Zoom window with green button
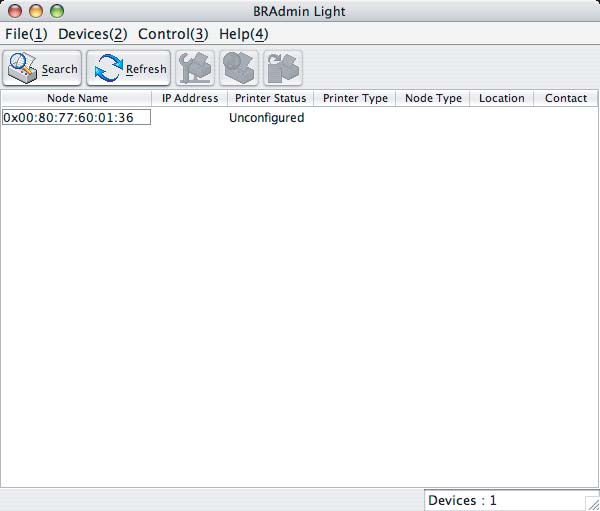This screenshot has height=511, width=600. click(x=57, y=11)
